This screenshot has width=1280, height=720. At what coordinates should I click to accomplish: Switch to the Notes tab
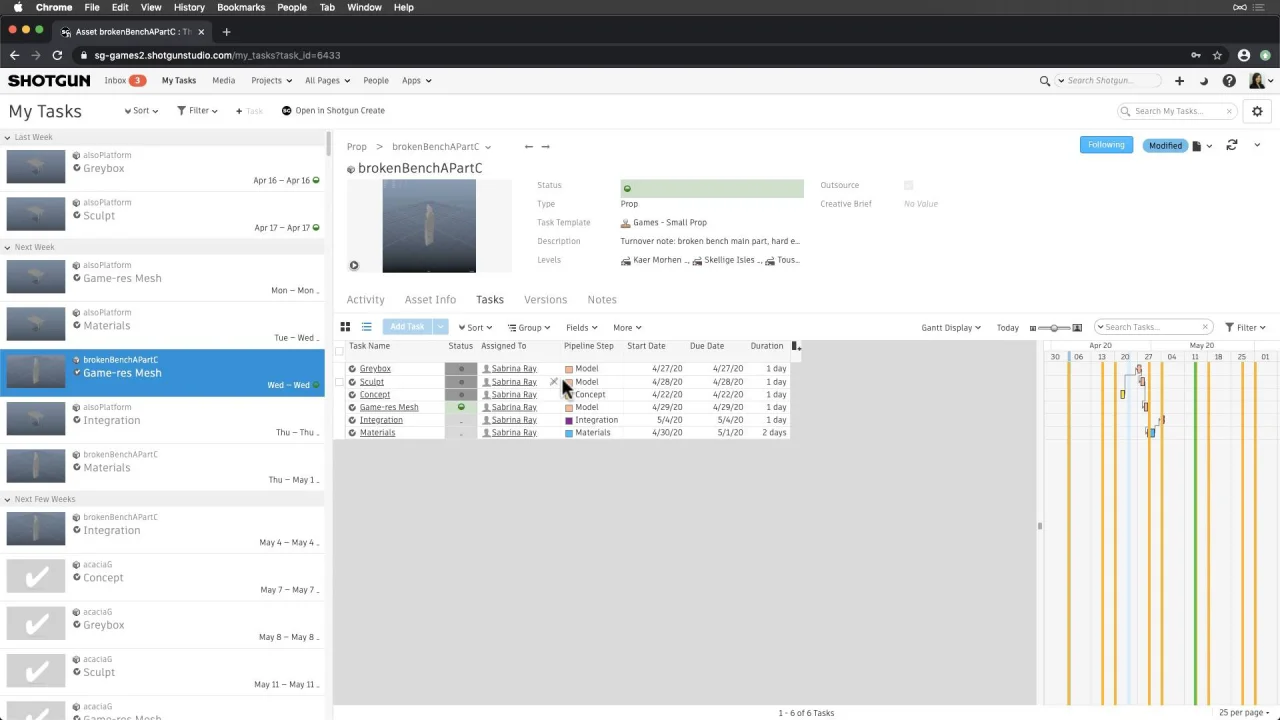tap(602, 300)
